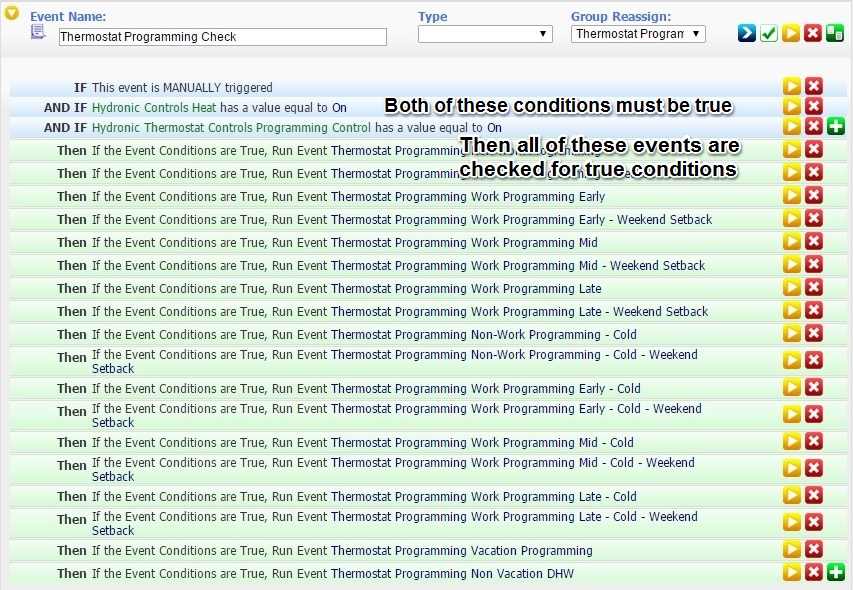853x590 pixels.
Task: Click the yellow arrow icon in the event header
Action: pyautogui.click(x=791, y=33)
